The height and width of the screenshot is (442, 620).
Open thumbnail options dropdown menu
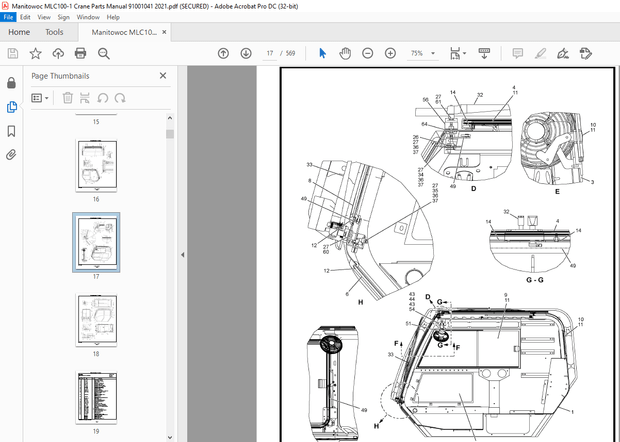coord(41,97)
